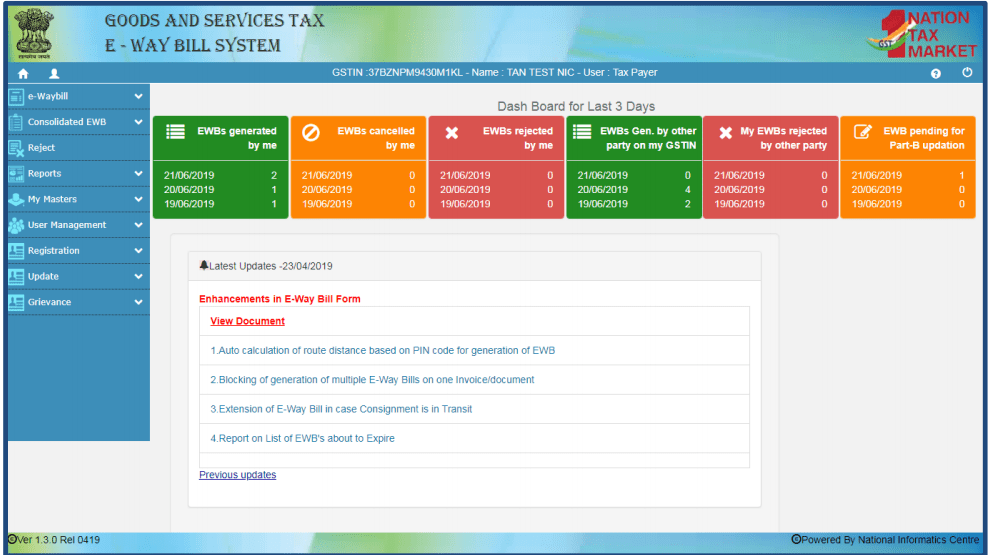Expand the Update menu chevron

(138, 276)
